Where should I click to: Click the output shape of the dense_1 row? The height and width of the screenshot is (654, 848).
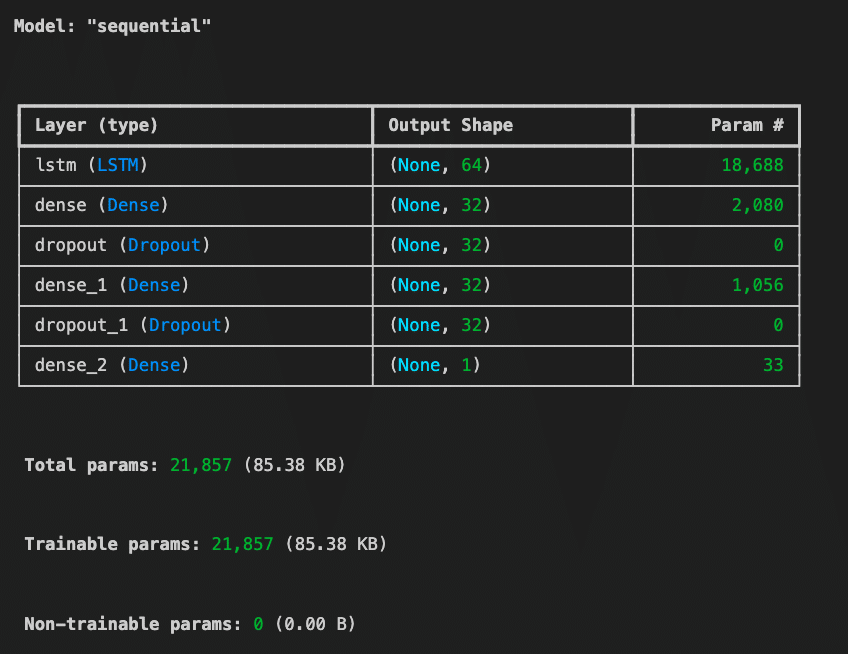(x=439, y=285)
